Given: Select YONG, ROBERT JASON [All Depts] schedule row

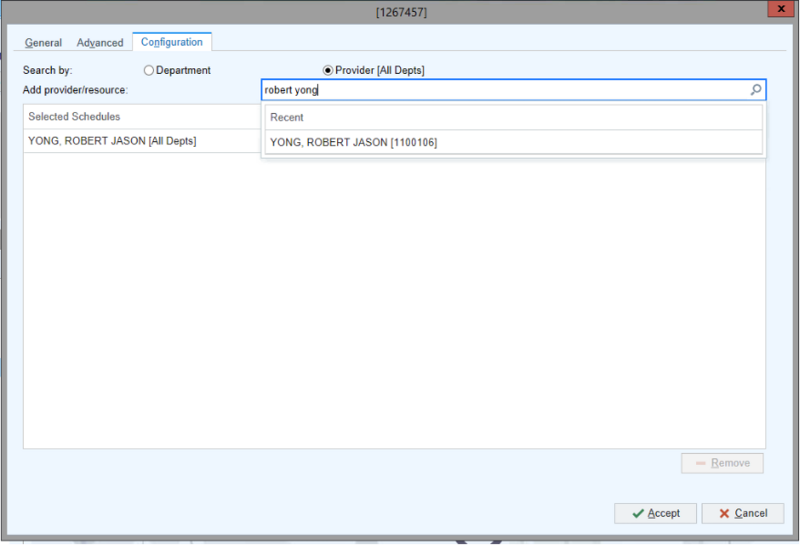Looking at the screenshot, I should click(142, 141).
